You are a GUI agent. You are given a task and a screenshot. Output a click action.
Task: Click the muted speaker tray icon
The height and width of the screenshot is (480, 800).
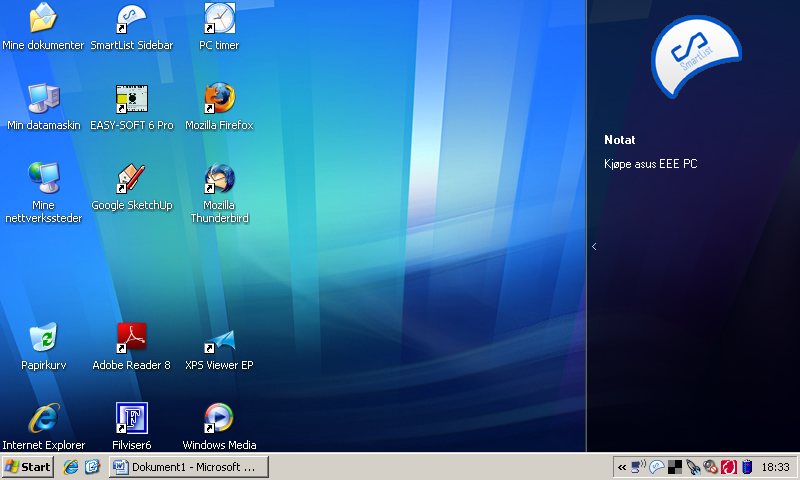710,467
